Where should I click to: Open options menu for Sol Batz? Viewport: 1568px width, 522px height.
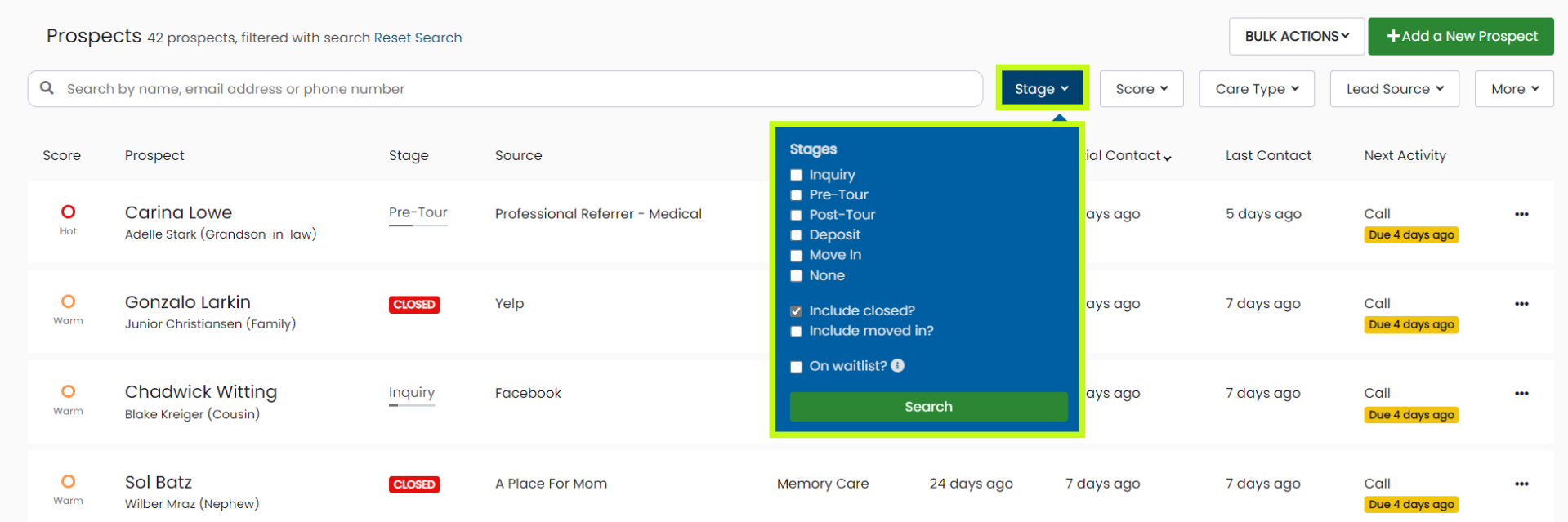(x=1521, y=484)
